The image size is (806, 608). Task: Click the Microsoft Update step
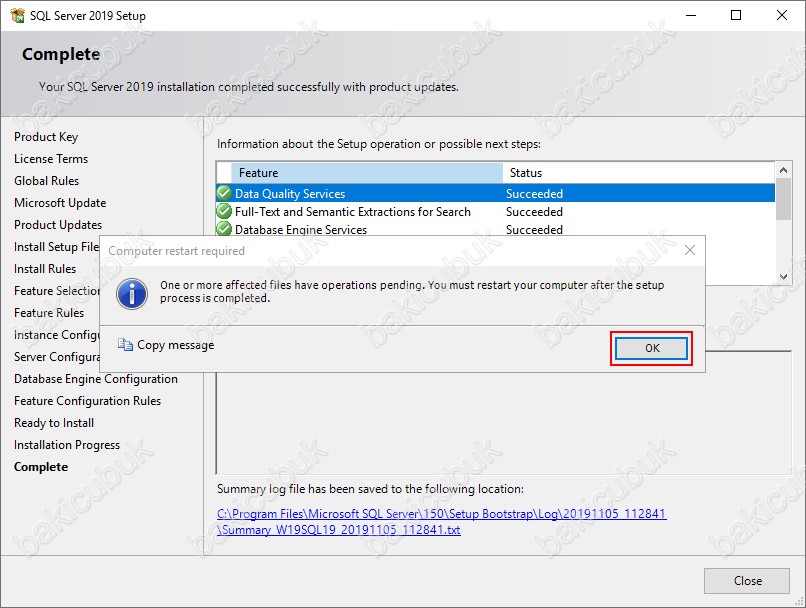coord(60,203)
